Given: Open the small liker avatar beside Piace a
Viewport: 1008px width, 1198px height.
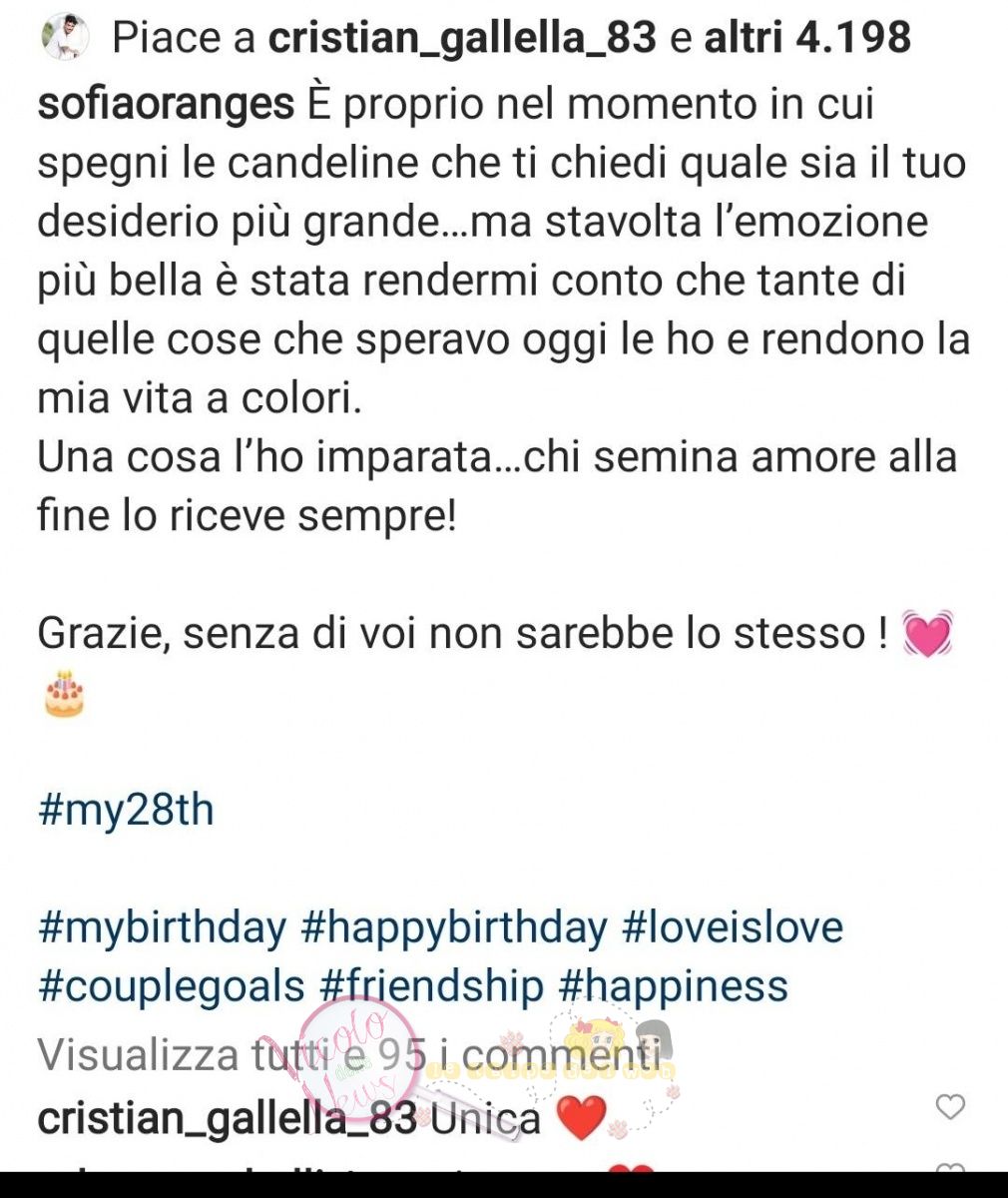Looking at the screenshot, I should tap(65, 38).
